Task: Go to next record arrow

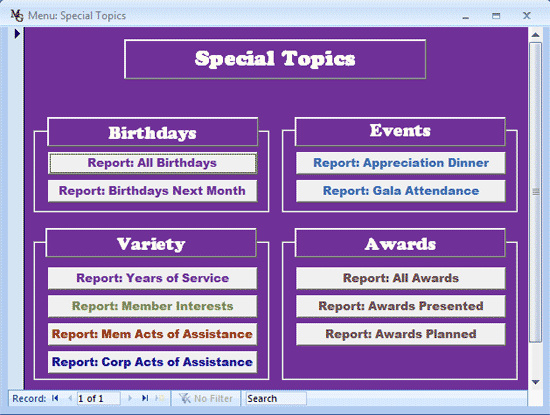Action: pos(130,398)
